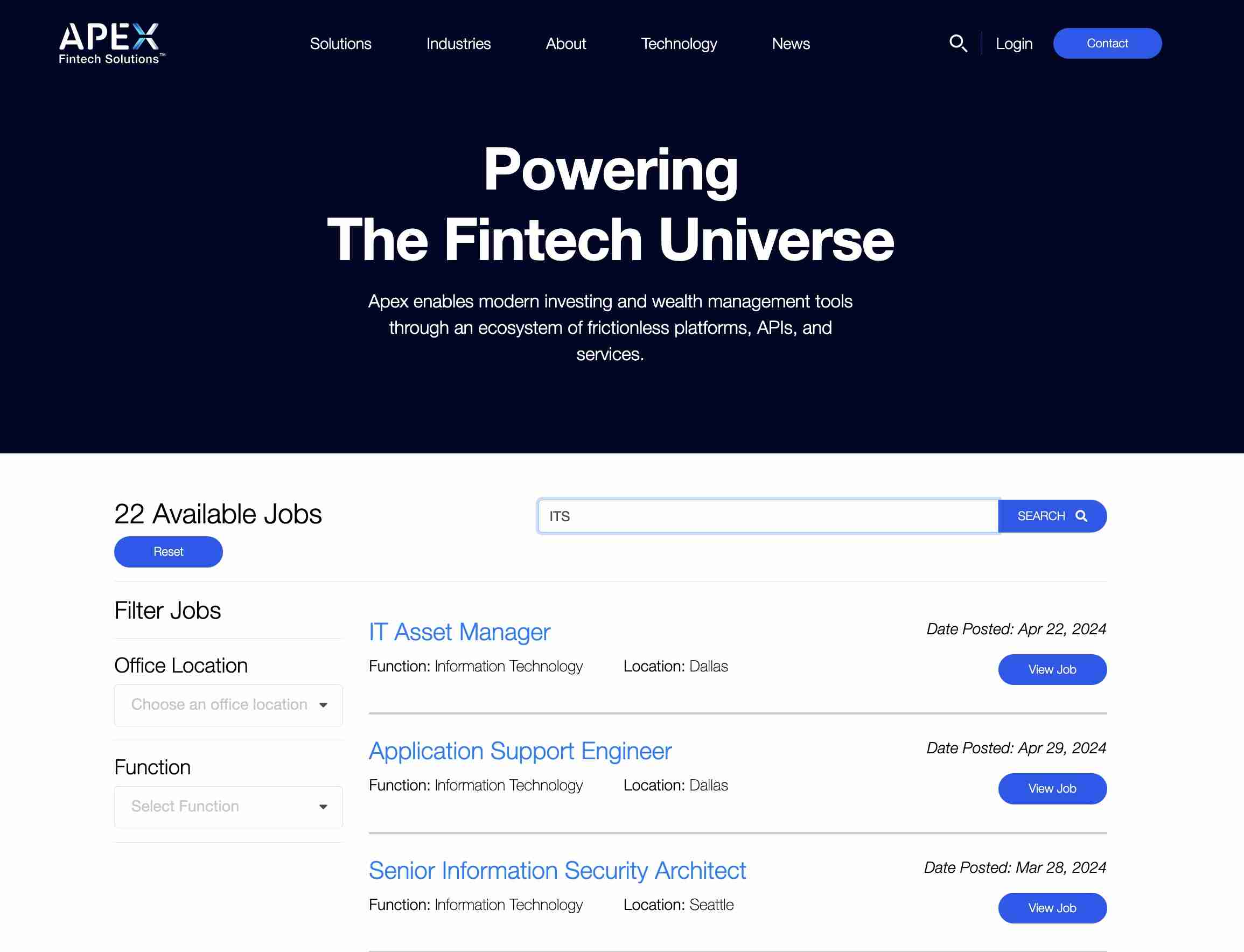Click the dropdown arrow for Function filter

tap(322, 807)
